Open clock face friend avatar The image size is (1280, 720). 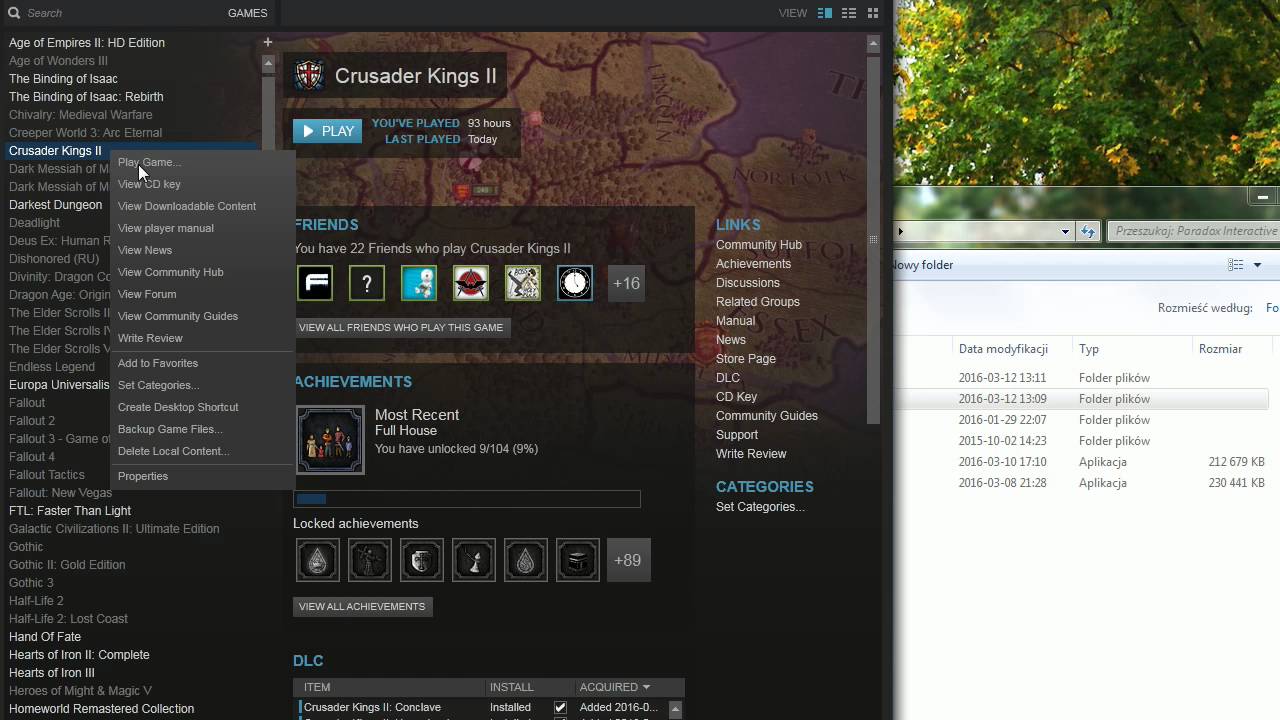[x=575, y=283]
